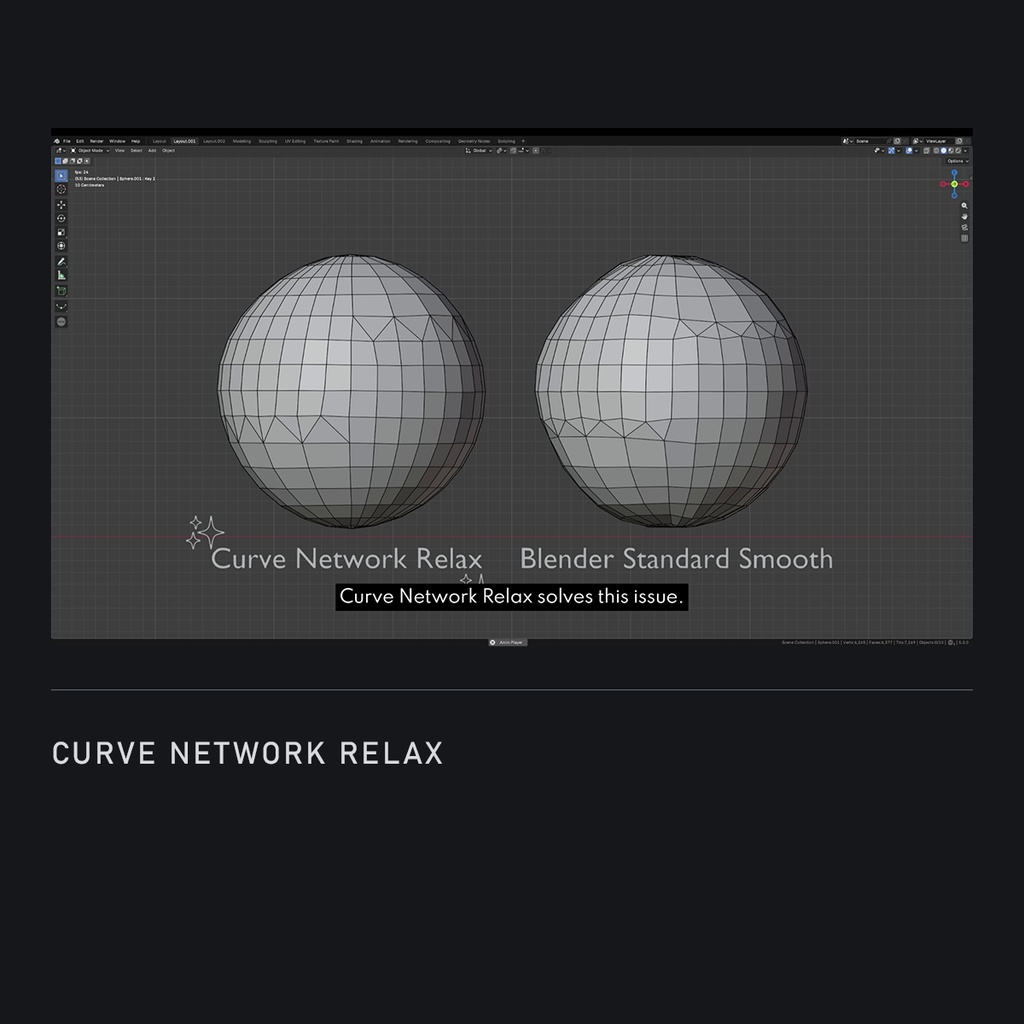This screenshot has width=1024, height=1024.
Task: Open the Object Mode dropdown
Action: click(x=90, y=151)
